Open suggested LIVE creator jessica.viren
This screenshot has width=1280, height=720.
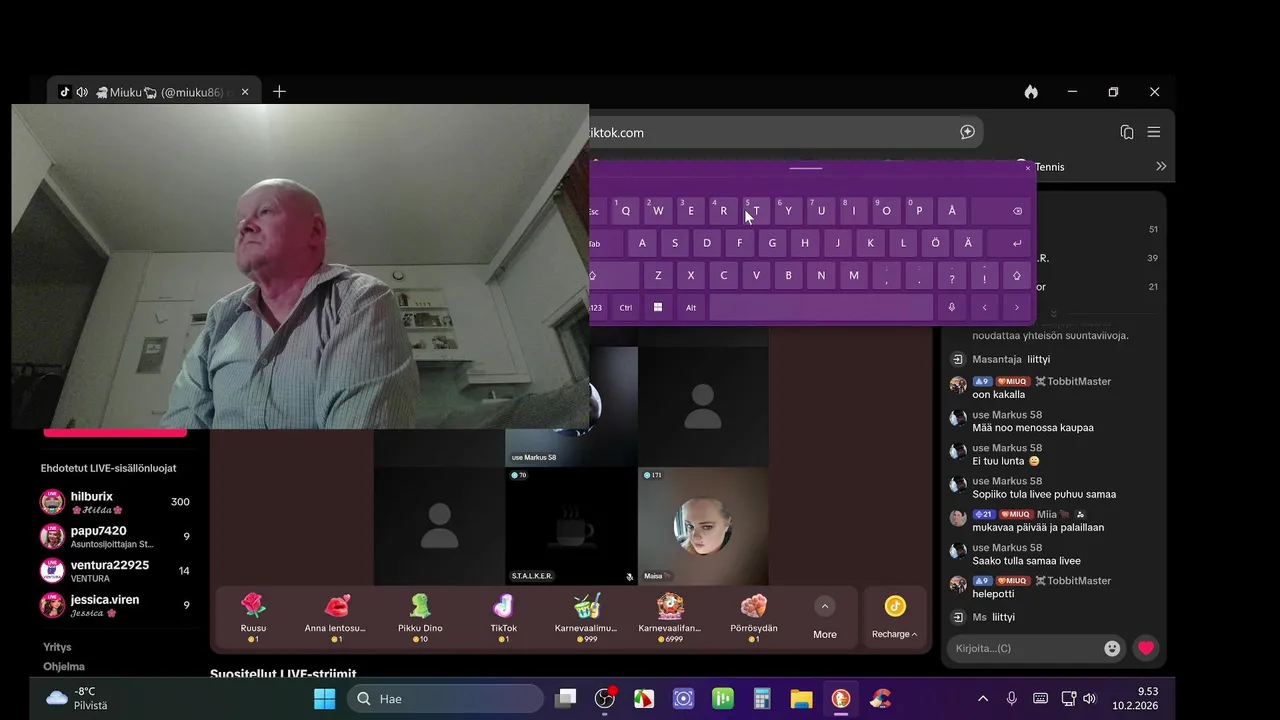[115, 605]
